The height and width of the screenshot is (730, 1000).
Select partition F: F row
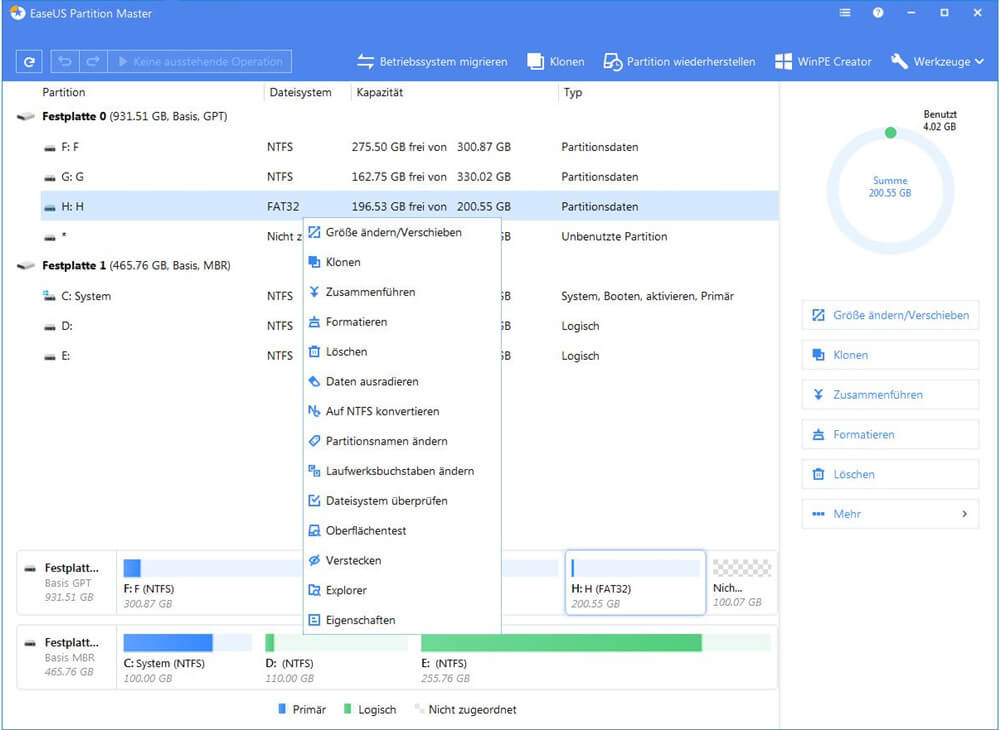point(409,147)
